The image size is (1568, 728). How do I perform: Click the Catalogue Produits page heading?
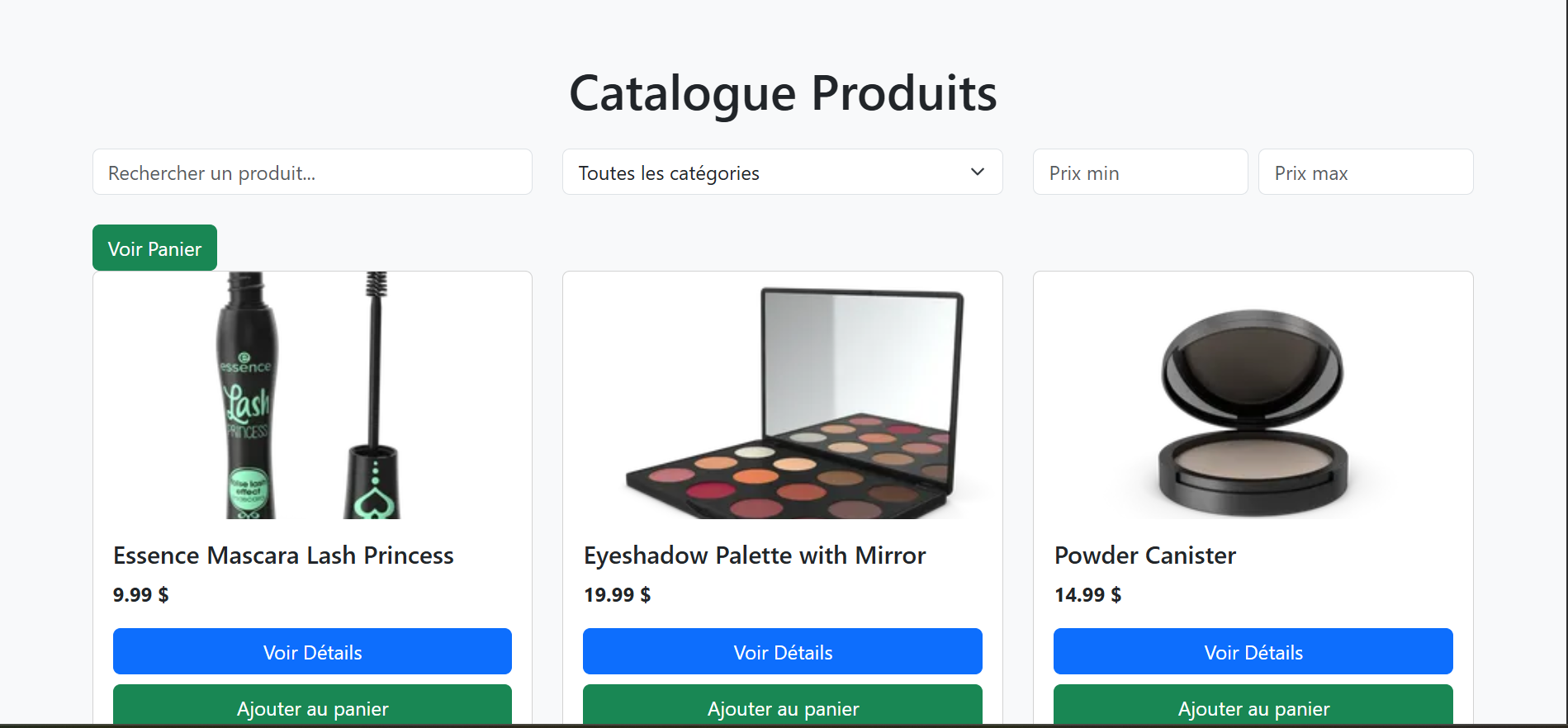click(783, 93)
